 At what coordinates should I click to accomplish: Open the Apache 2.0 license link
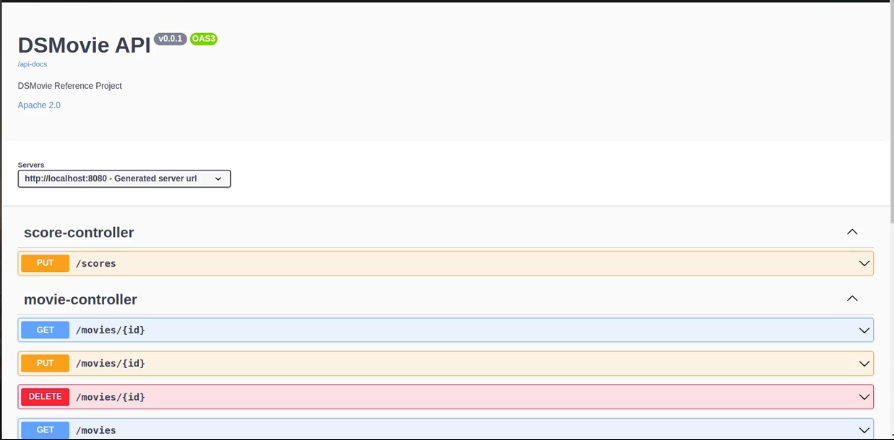point(39,105)
